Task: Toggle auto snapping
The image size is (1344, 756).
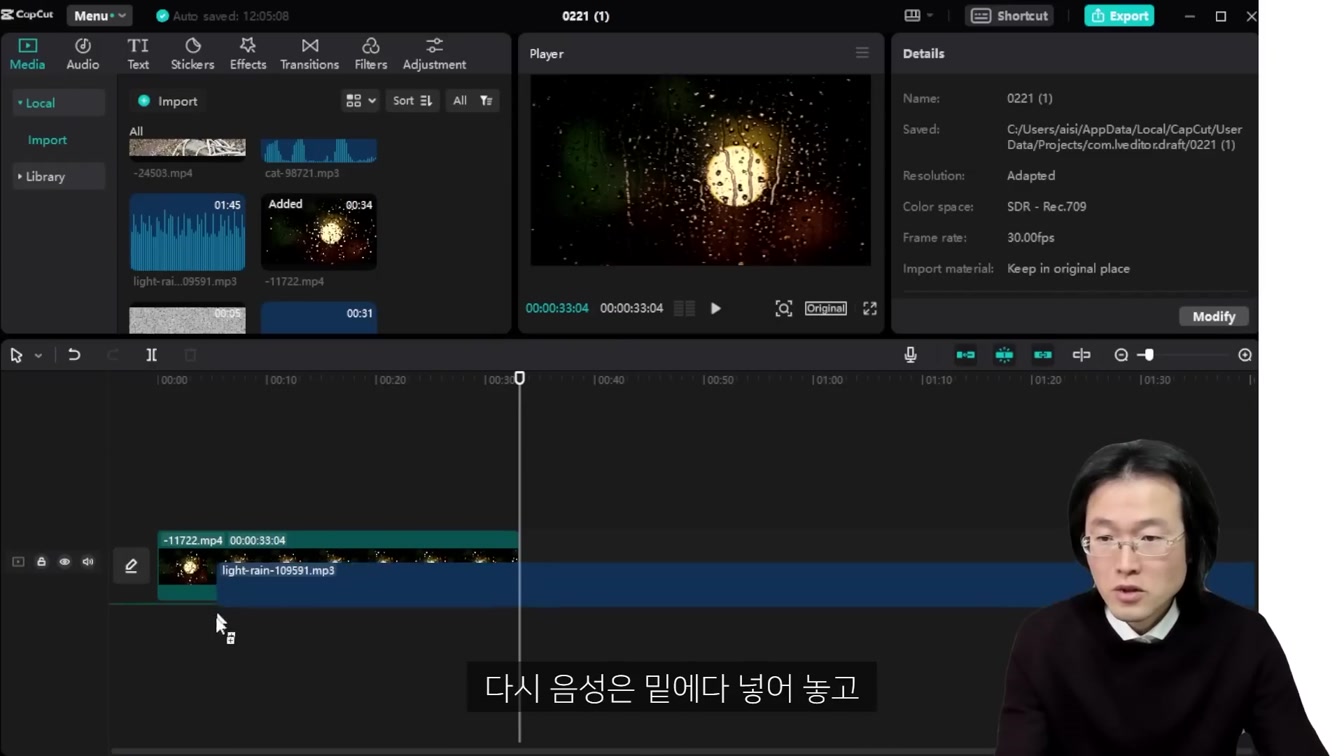Action: pyautogui.click(x=1004, y=355)
